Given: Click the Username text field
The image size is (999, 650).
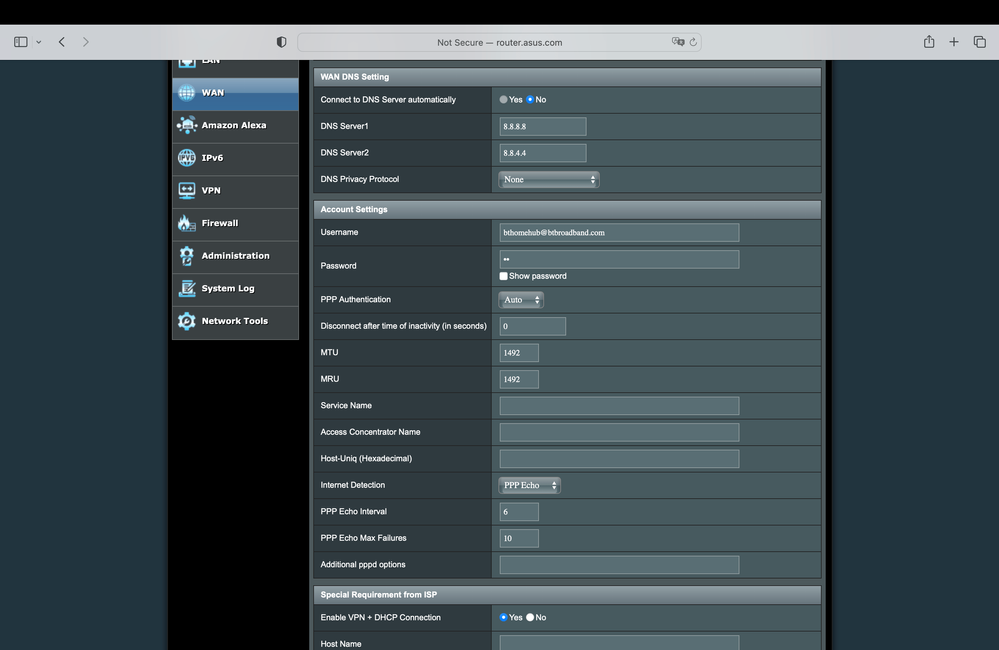Looking at the screenshot, I should coord(619,233).
